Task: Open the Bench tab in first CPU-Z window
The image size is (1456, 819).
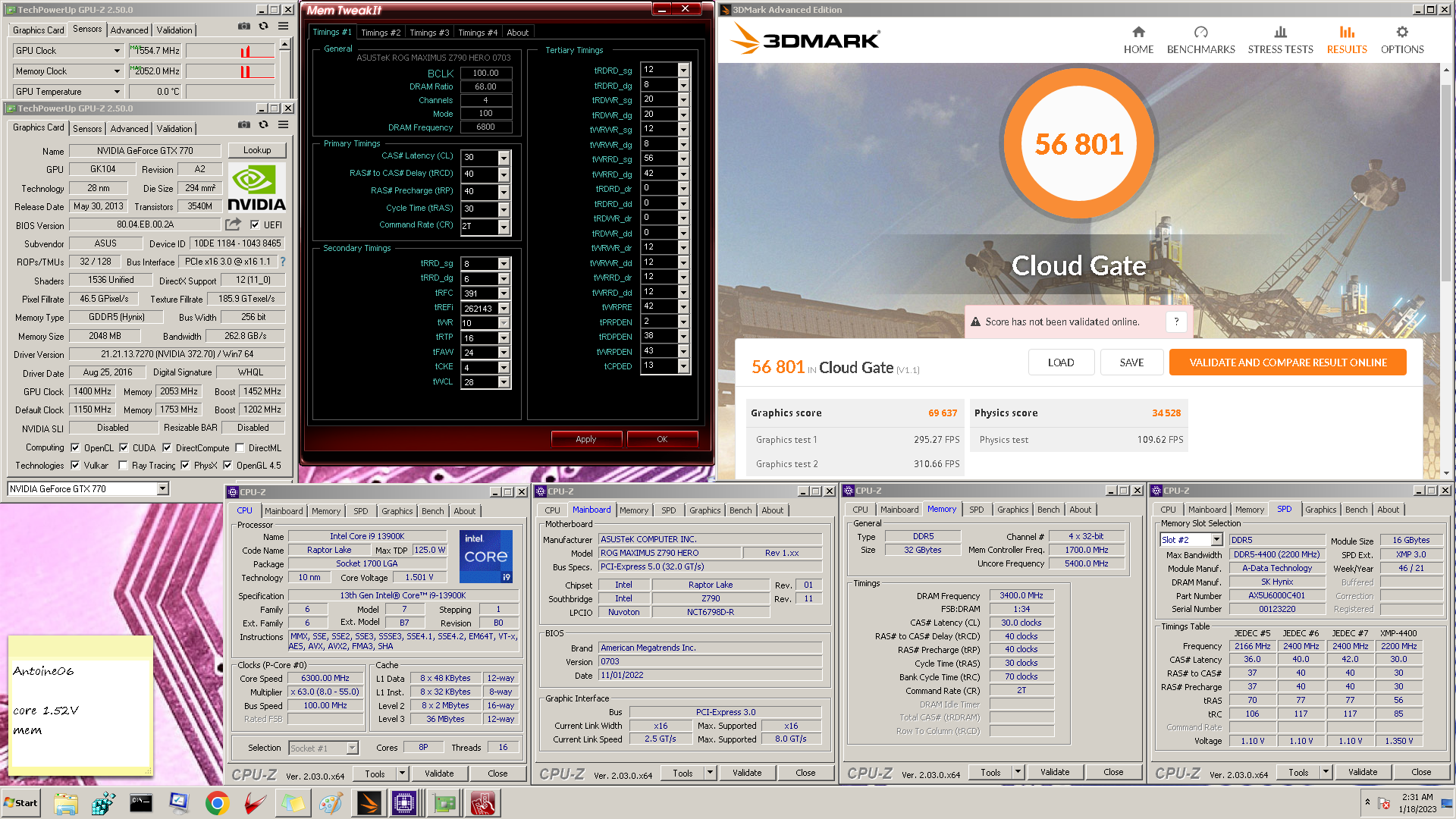Action: point(433,511)
